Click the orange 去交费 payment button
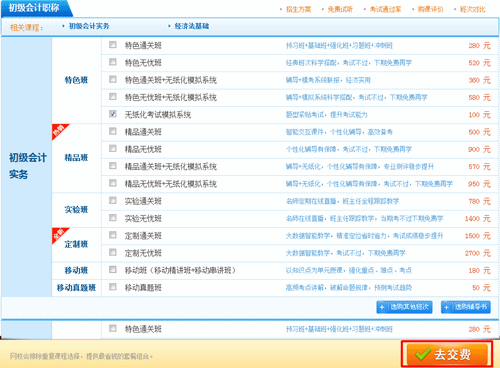 pyautogui.click(x=447, y=354)
